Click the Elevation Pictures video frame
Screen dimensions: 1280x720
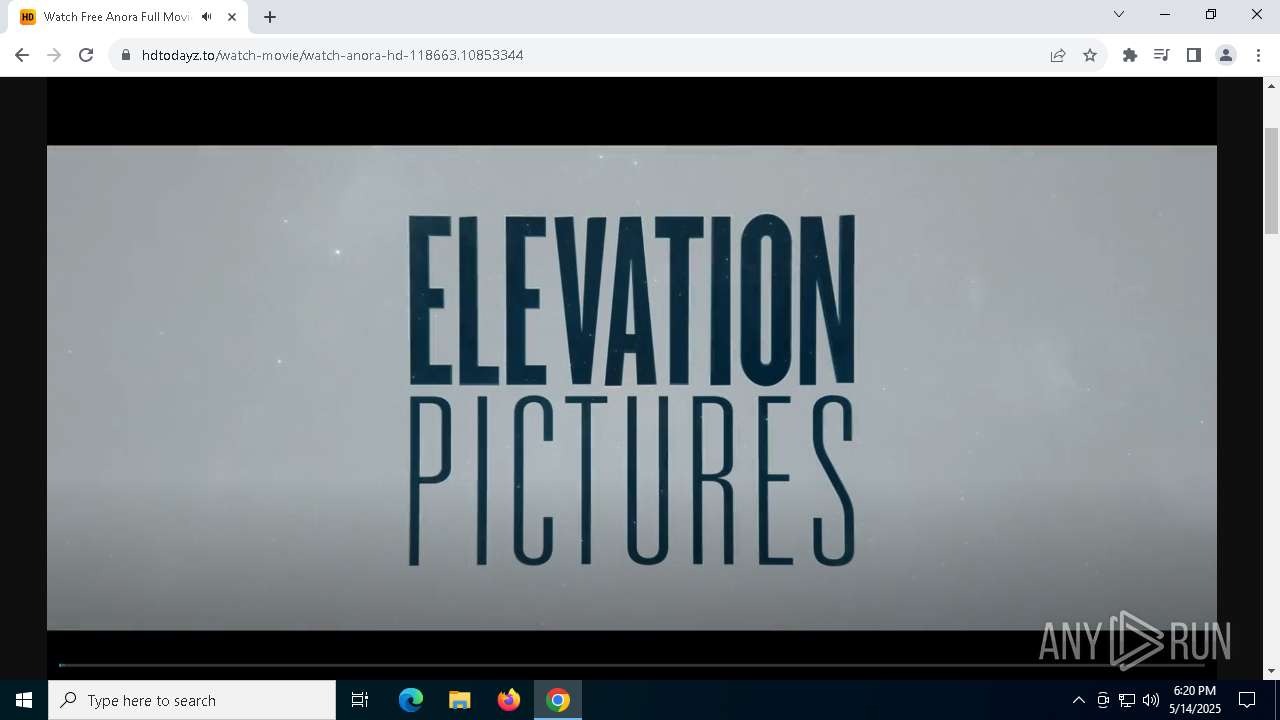[632, 388]
